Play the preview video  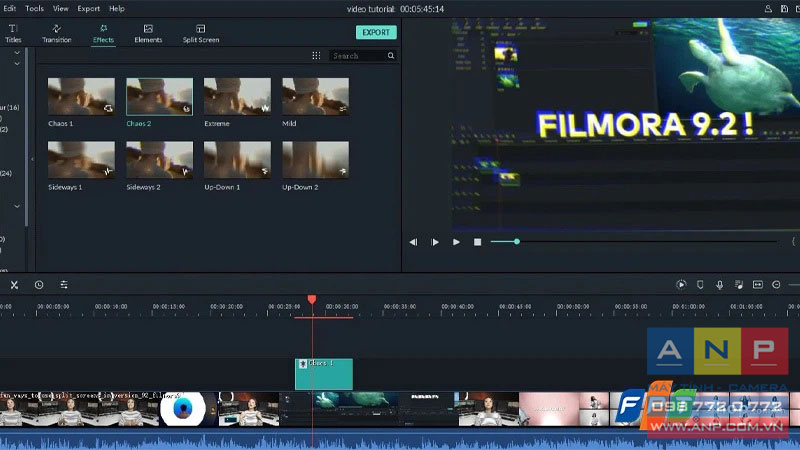456,242
